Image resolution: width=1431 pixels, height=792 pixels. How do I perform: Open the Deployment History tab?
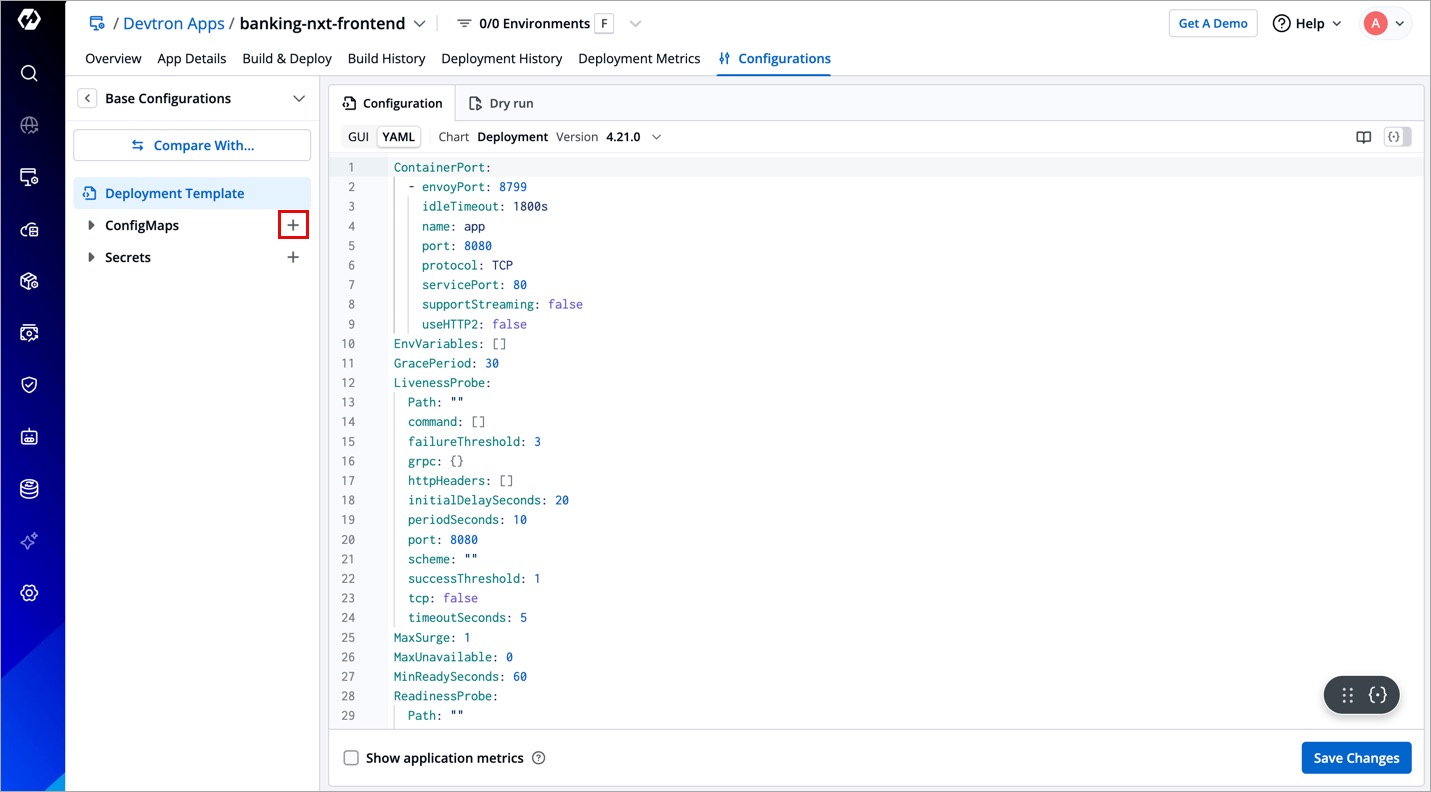pos(501,59)
